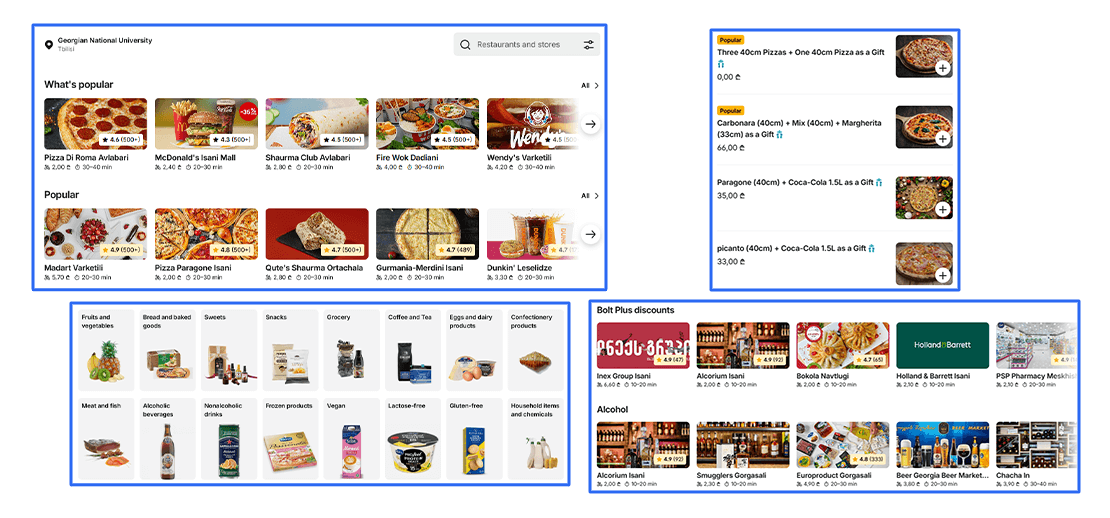
Task: Open the filter sliders icon in search bar
Action: coord(589,45)
